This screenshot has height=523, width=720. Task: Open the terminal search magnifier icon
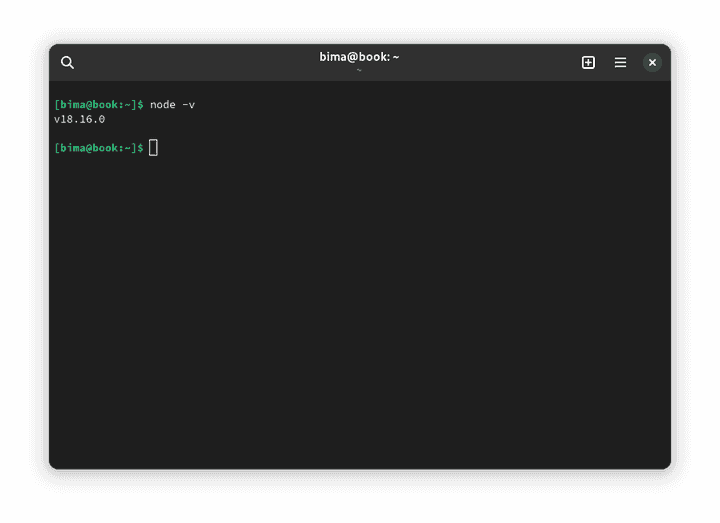67,62
